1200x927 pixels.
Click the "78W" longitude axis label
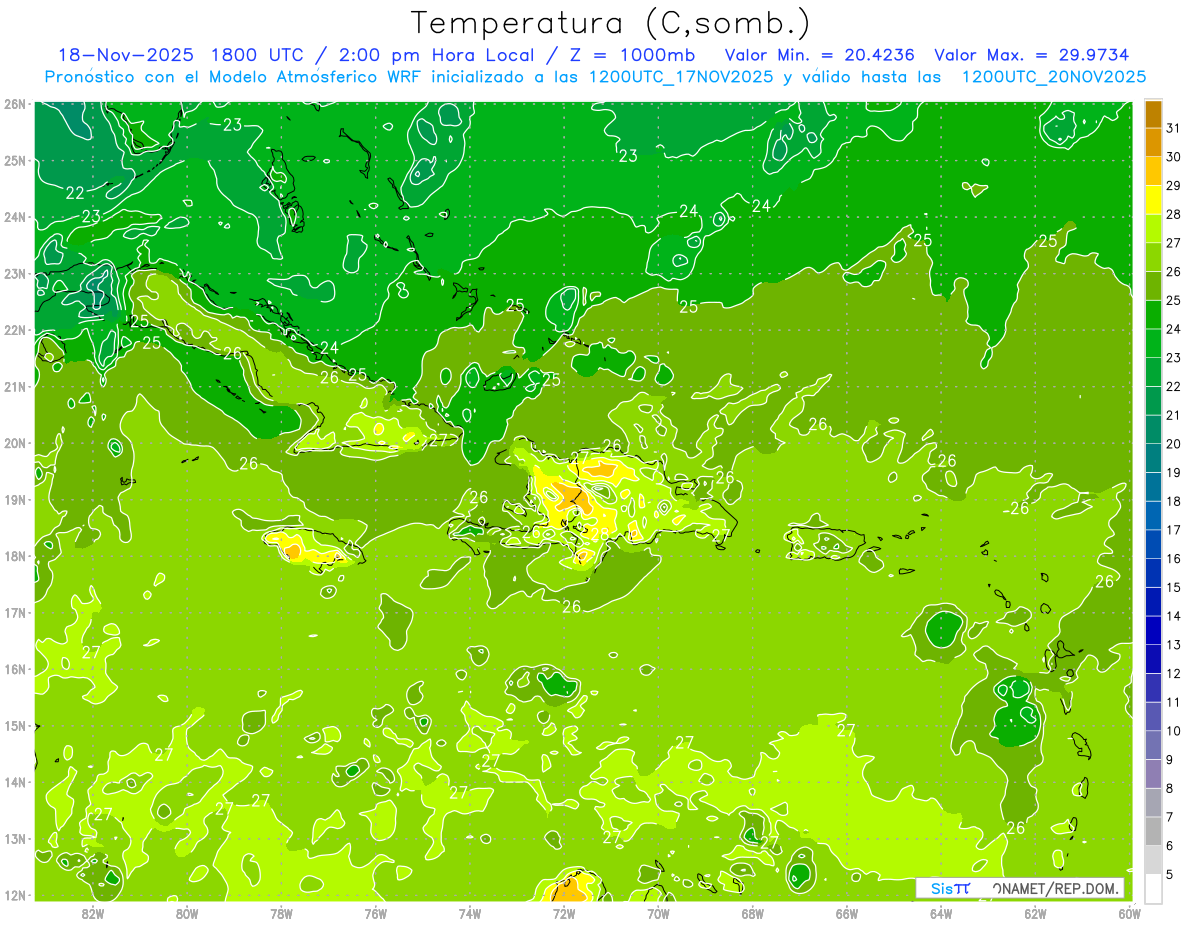[281, 913]
